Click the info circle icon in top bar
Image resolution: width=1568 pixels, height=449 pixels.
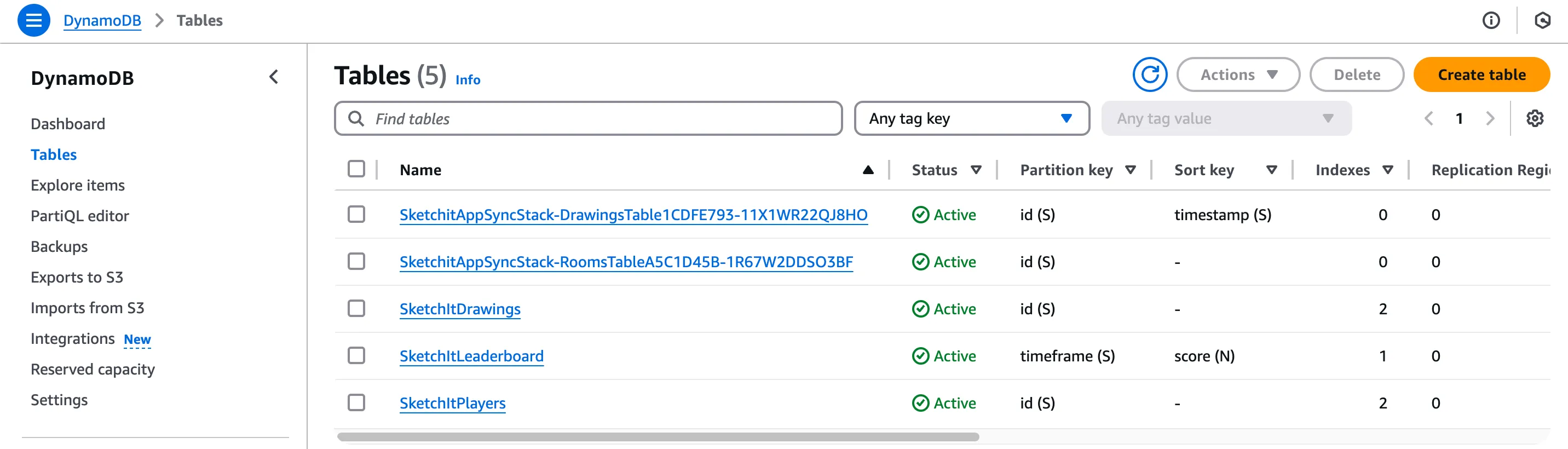click(x=1491, y=21)
